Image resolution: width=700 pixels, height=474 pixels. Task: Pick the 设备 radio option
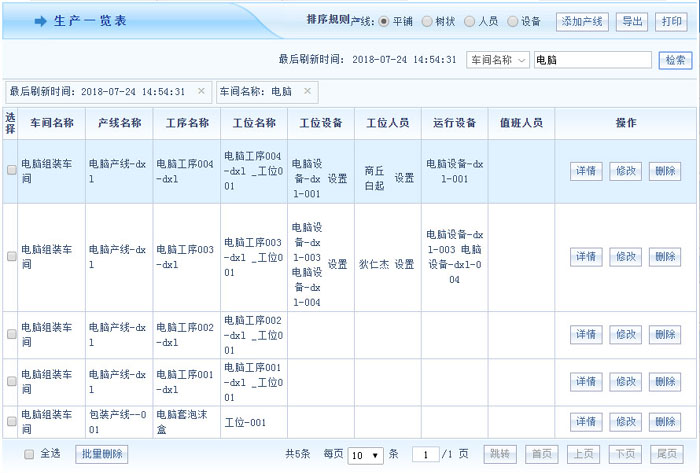(512, 21)
